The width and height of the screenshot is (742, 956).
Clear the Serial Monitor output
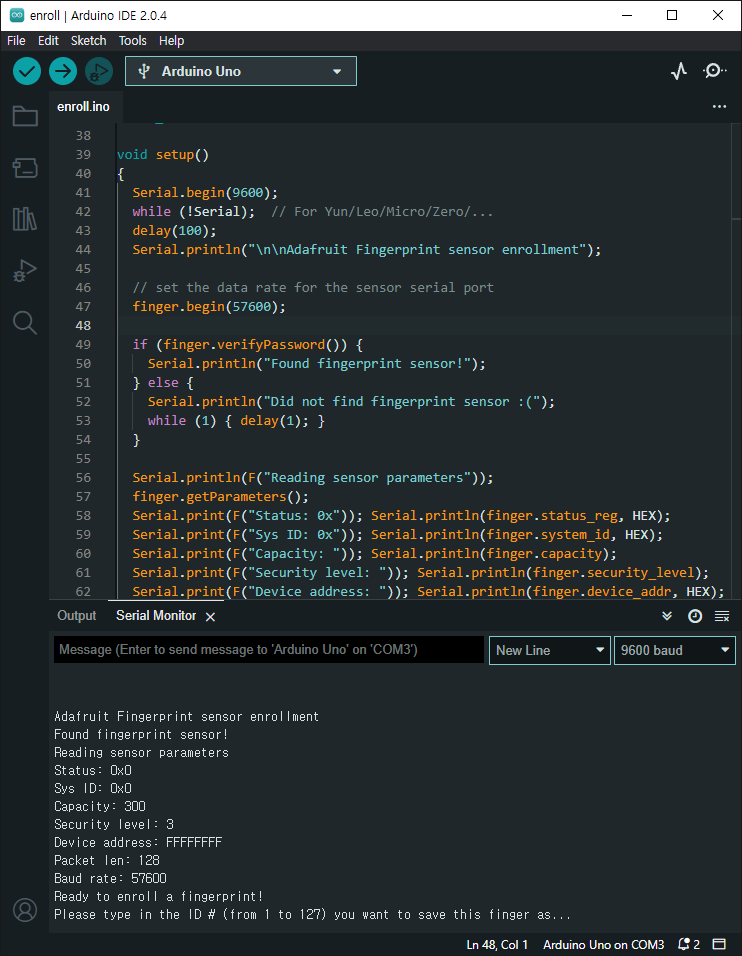[x=722, y=616]
